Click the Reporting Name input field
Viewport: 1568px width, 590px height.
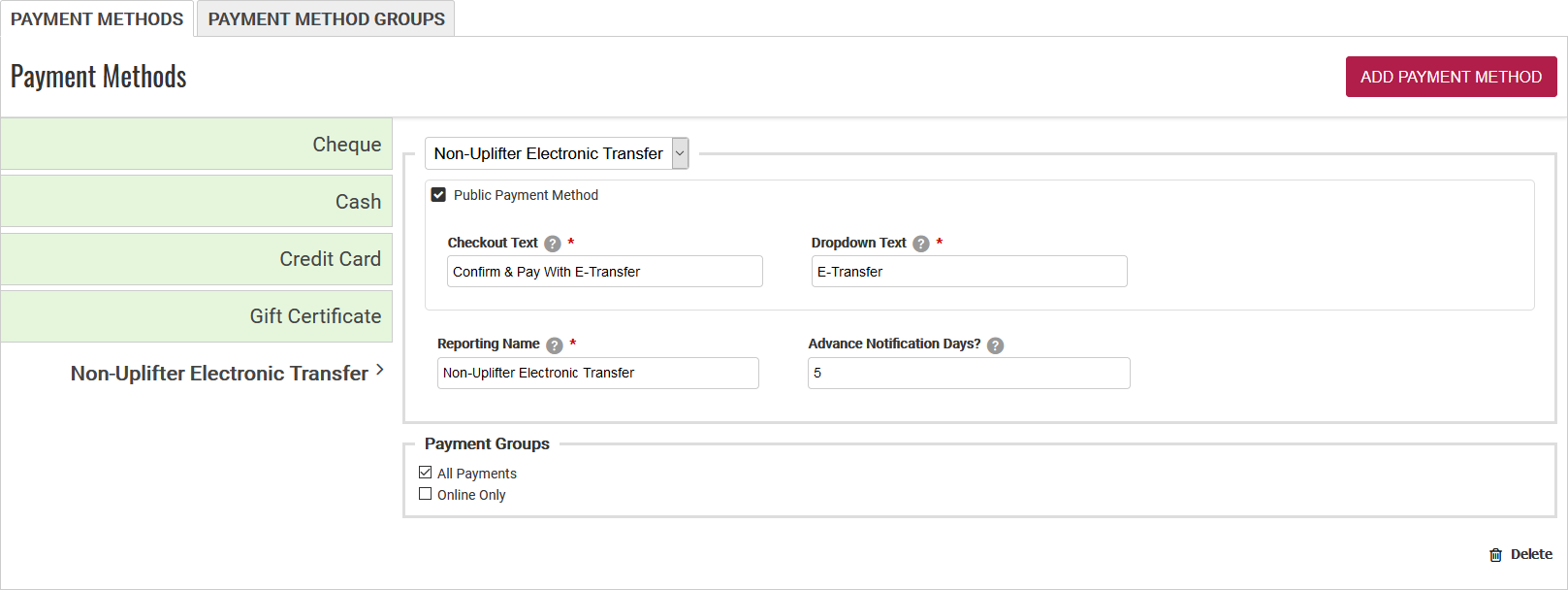598,373
